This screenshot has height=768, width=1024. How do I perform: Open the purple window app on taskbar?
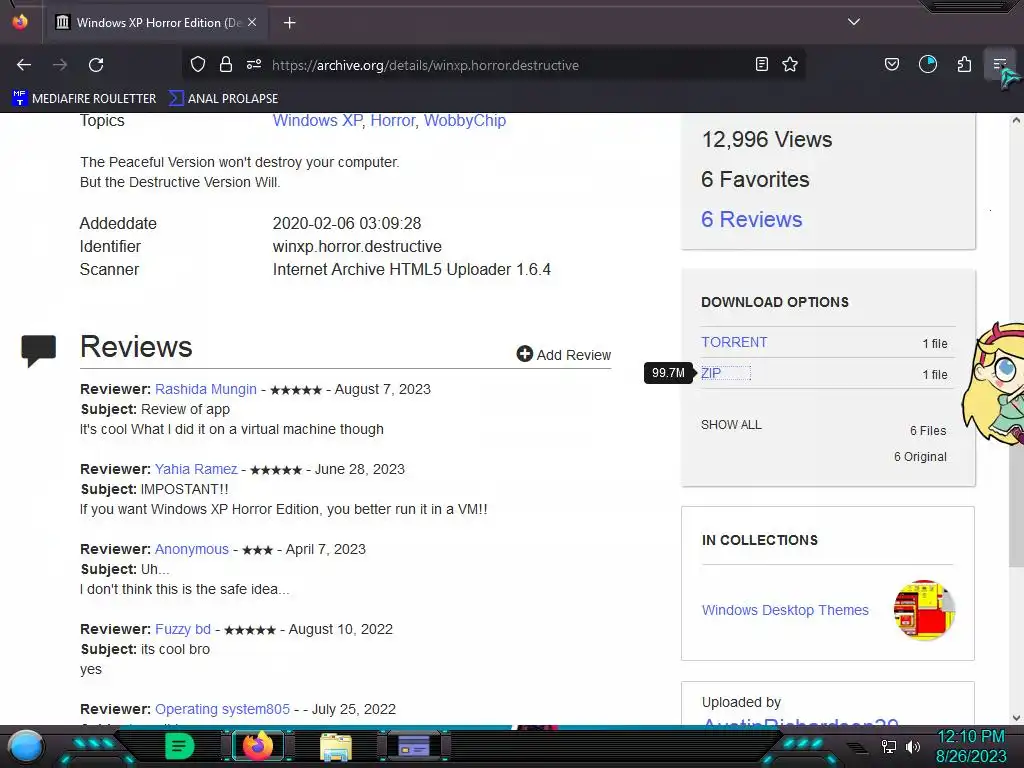413,746
